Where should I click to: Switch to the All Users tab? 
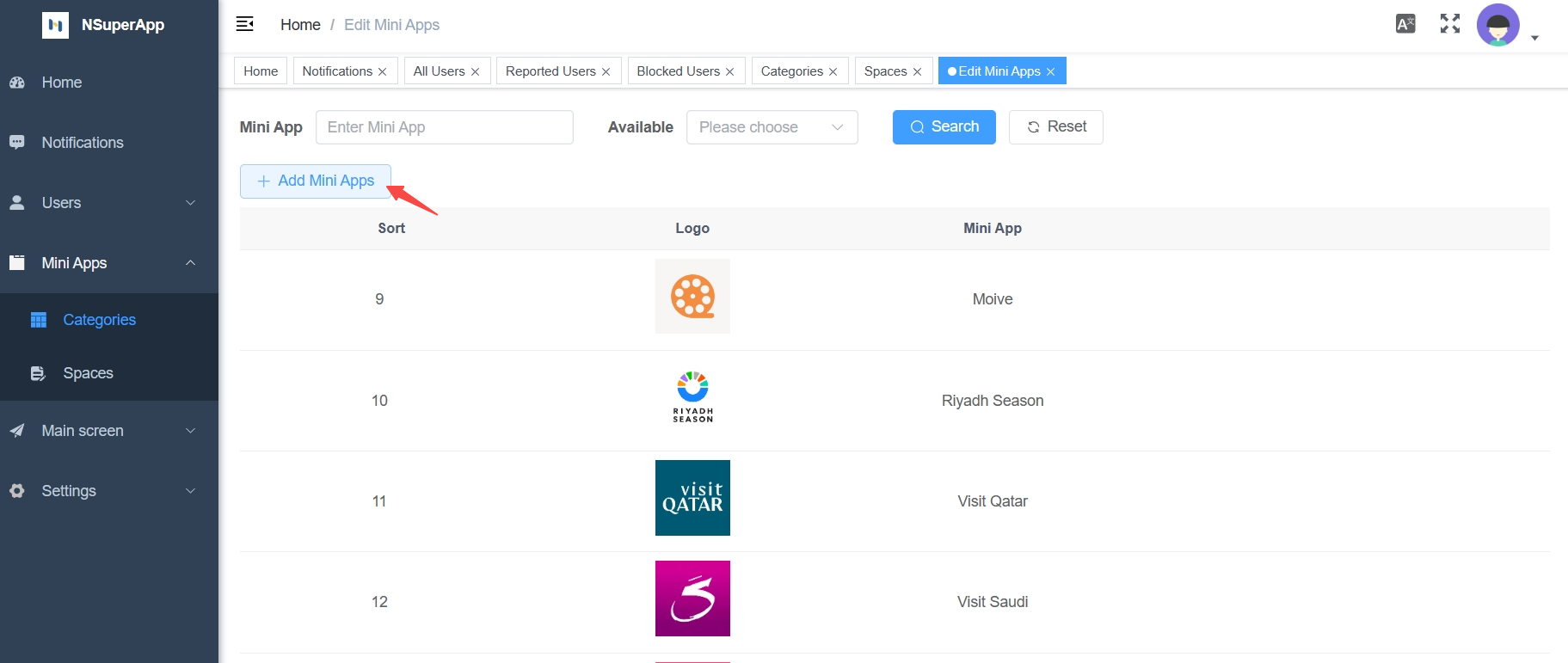coord(439,71)
